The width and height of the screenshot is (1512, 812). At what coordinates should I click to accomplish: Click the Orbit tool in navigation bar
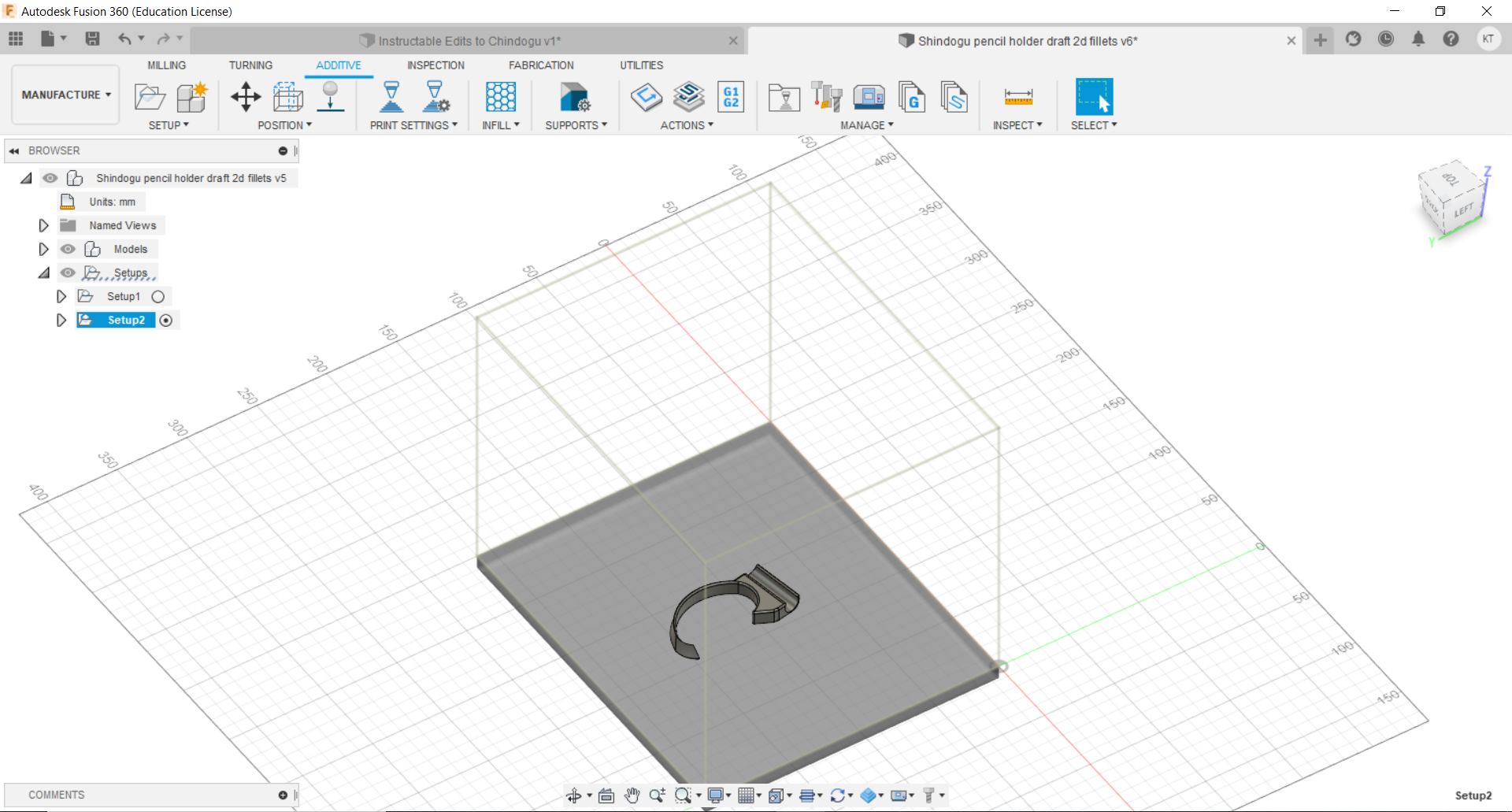574,795
